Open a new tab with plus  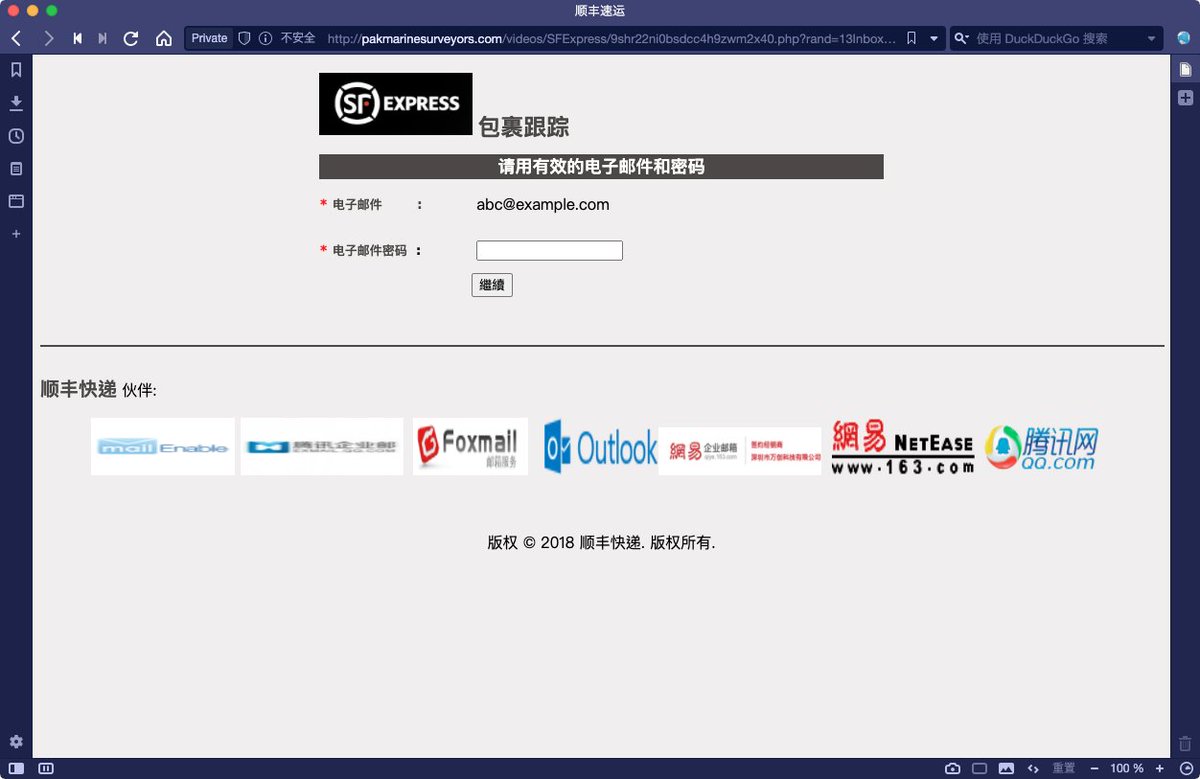[1185, 98]
